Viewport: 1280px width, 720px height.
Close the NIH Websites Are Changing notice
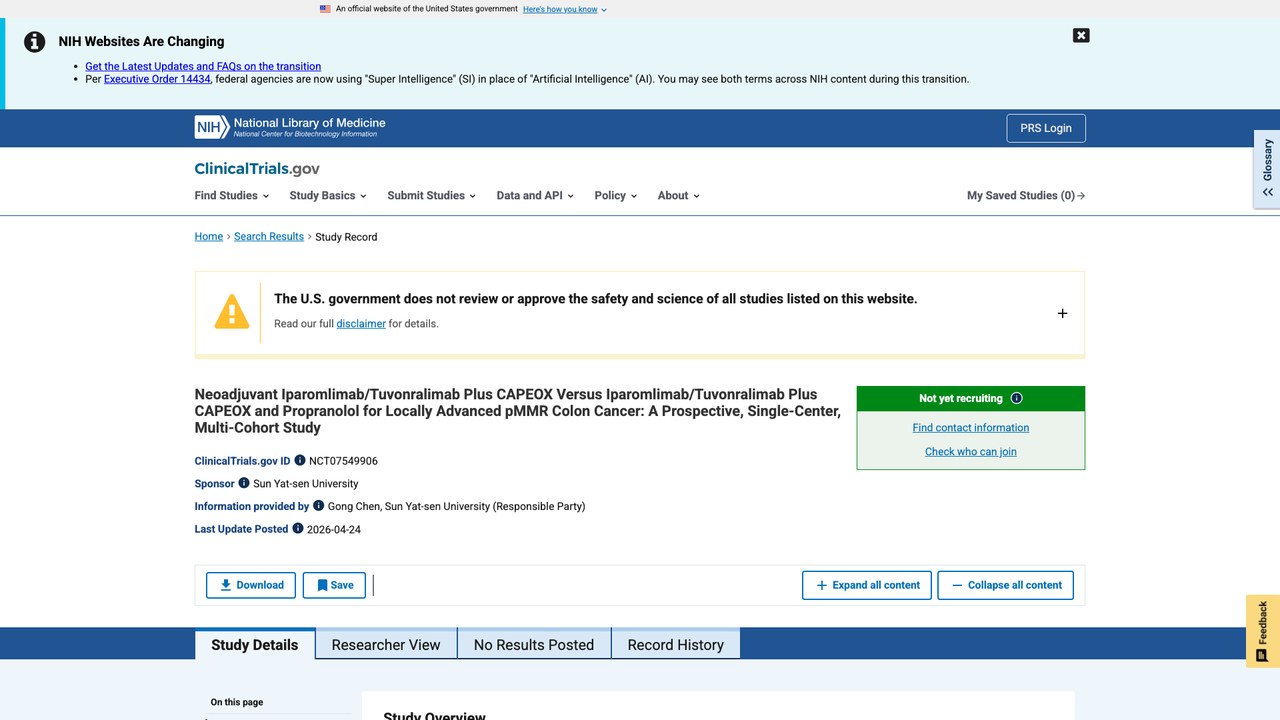click(1081, 35)
